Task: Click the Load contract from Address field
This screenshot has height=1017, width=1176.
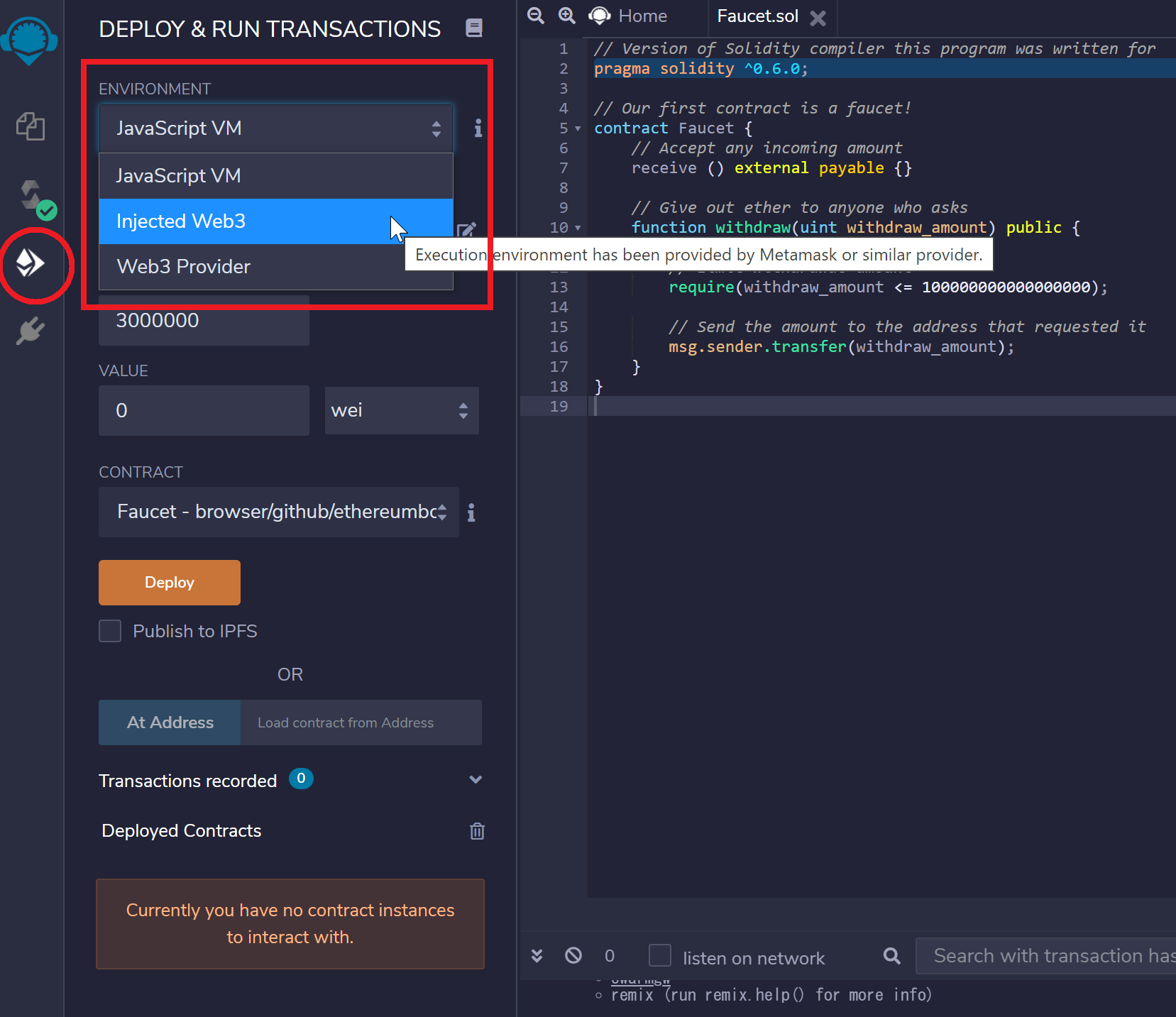Action: (361, 722)
